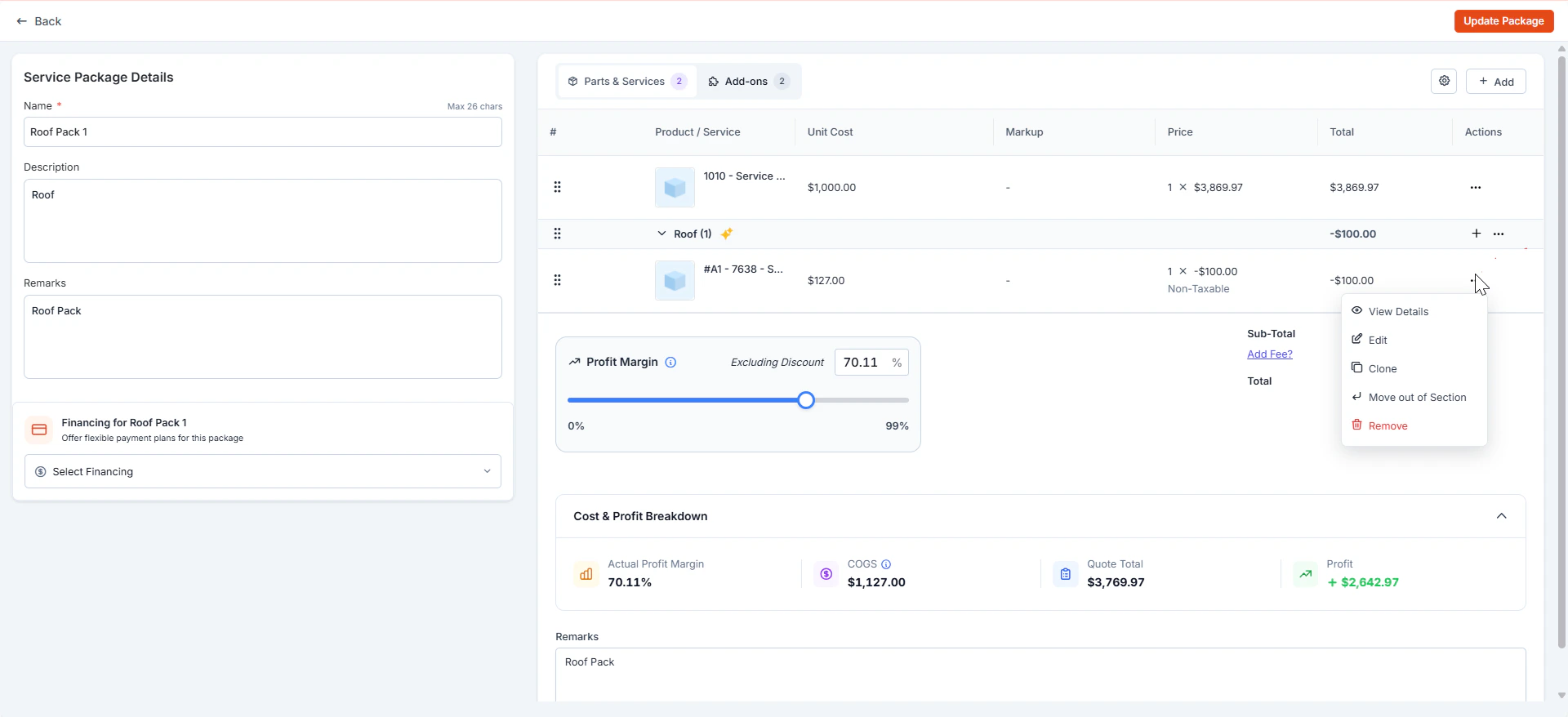Click the $127.00 unit cost cell
Viewport: 1568px width, 717px height.
[826, 280]
